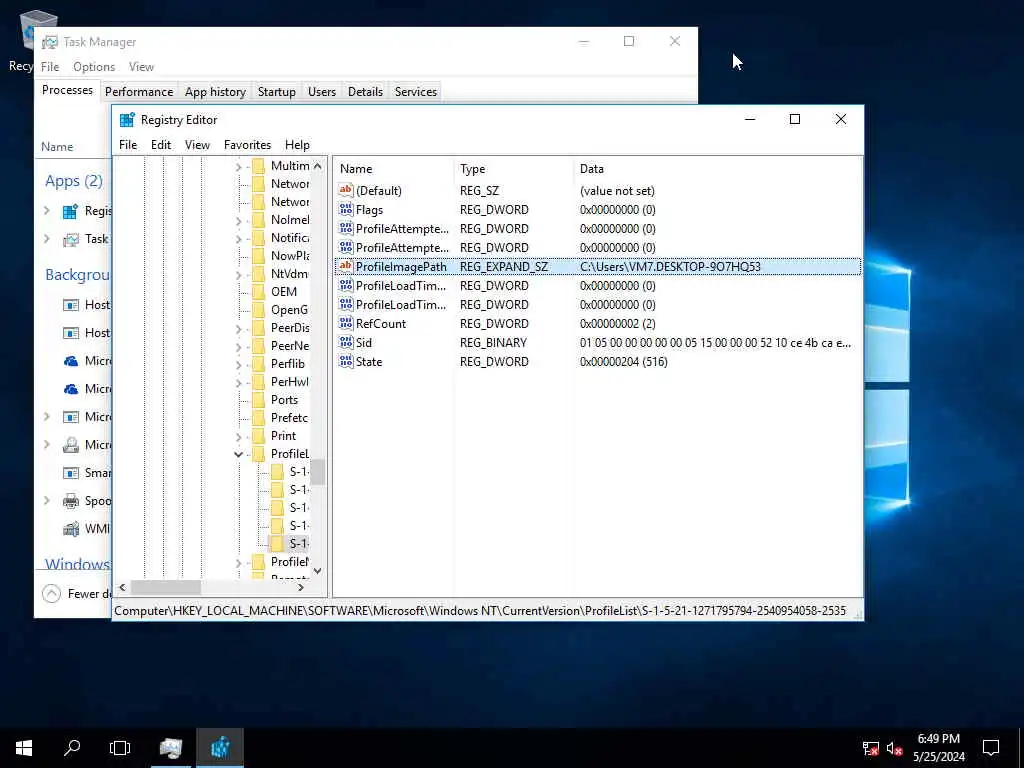Expand the Print key
Image resolution: width=1024 pixels, height=768 pixels.
click(238, 436)
